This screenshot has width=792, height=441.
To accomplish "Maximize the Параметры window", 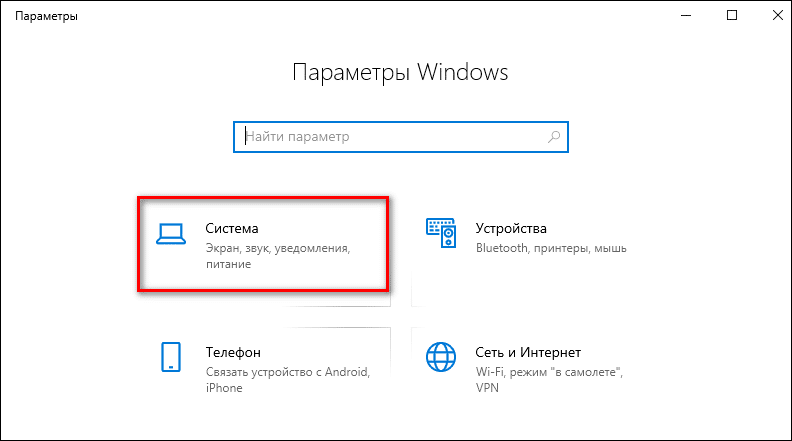I will (732, 16).
